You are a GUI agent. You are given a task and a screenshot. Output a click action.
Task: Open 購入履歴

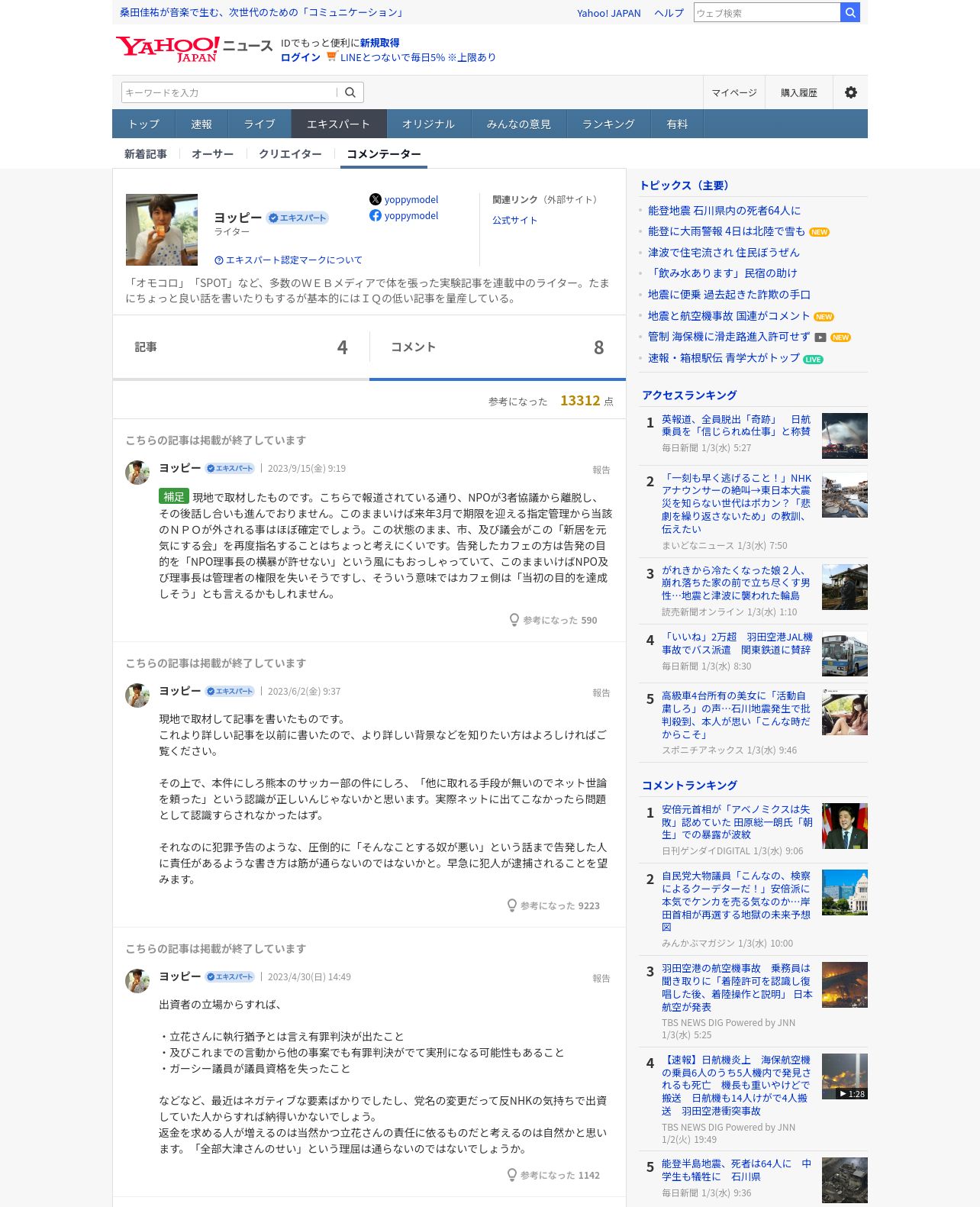tap(799, 92)
